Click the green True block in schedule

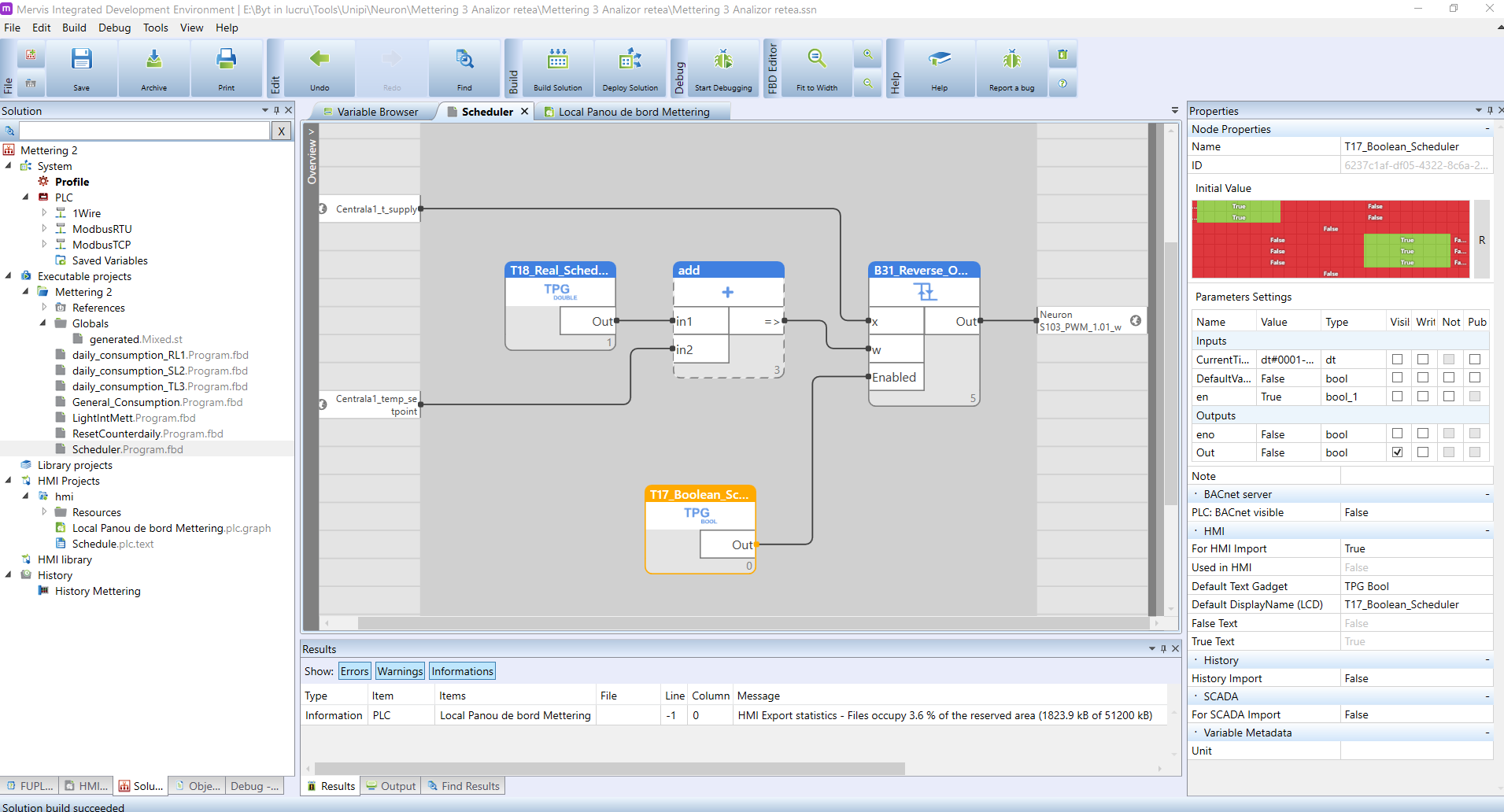coord(1239,212)
